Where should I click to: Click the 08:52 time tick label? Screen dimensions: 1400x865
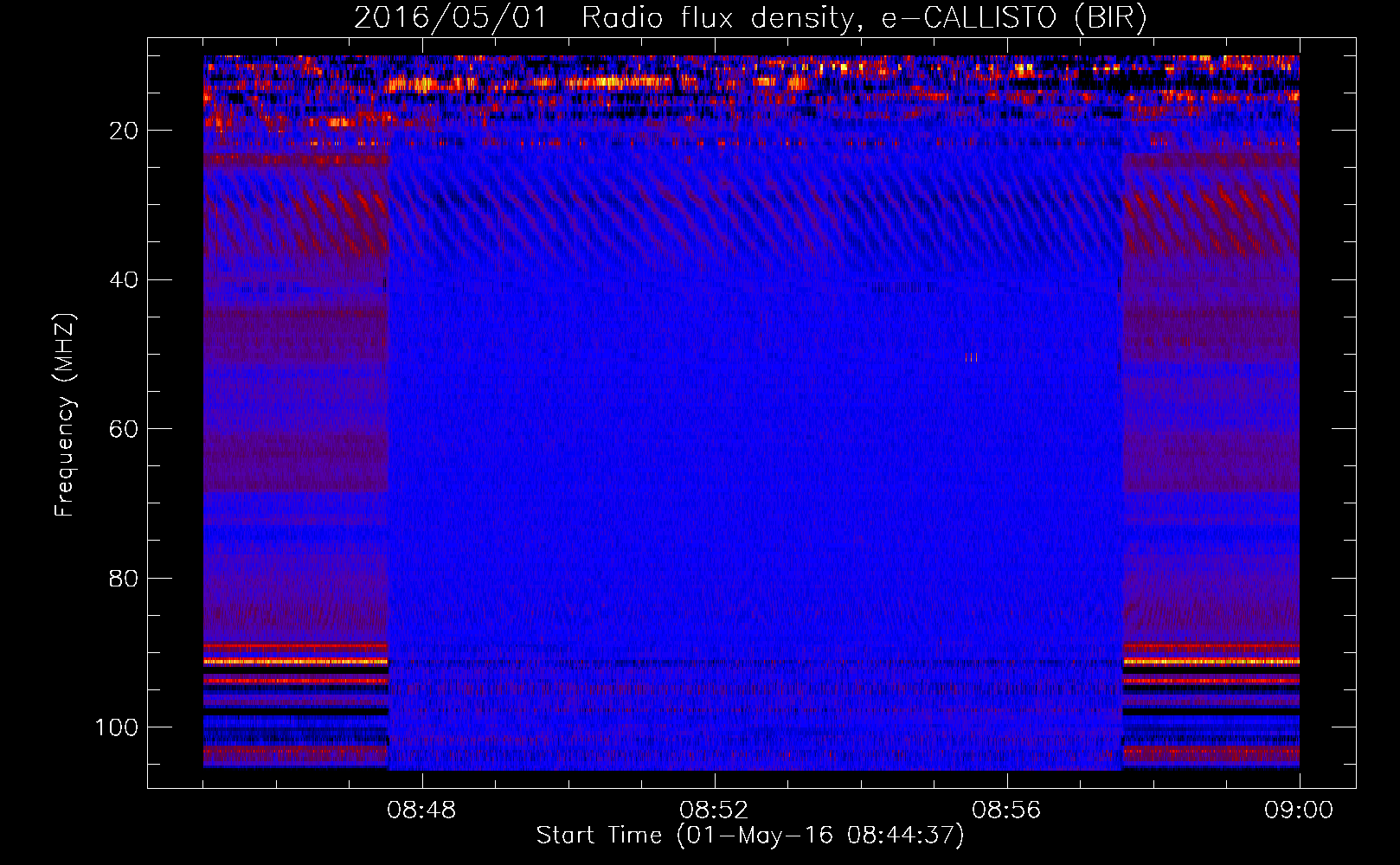714,811
